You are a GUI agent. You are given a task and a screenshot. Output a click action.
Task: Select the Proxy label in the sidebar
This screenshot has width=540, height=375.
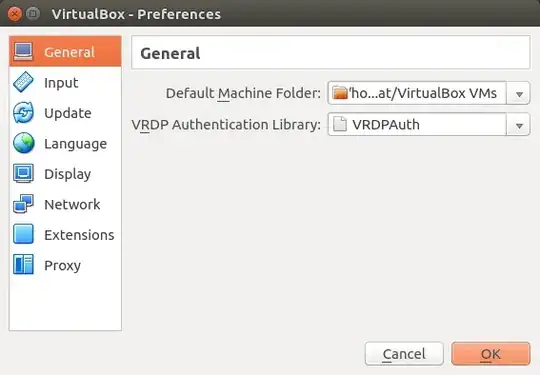(x=62, y=266)
